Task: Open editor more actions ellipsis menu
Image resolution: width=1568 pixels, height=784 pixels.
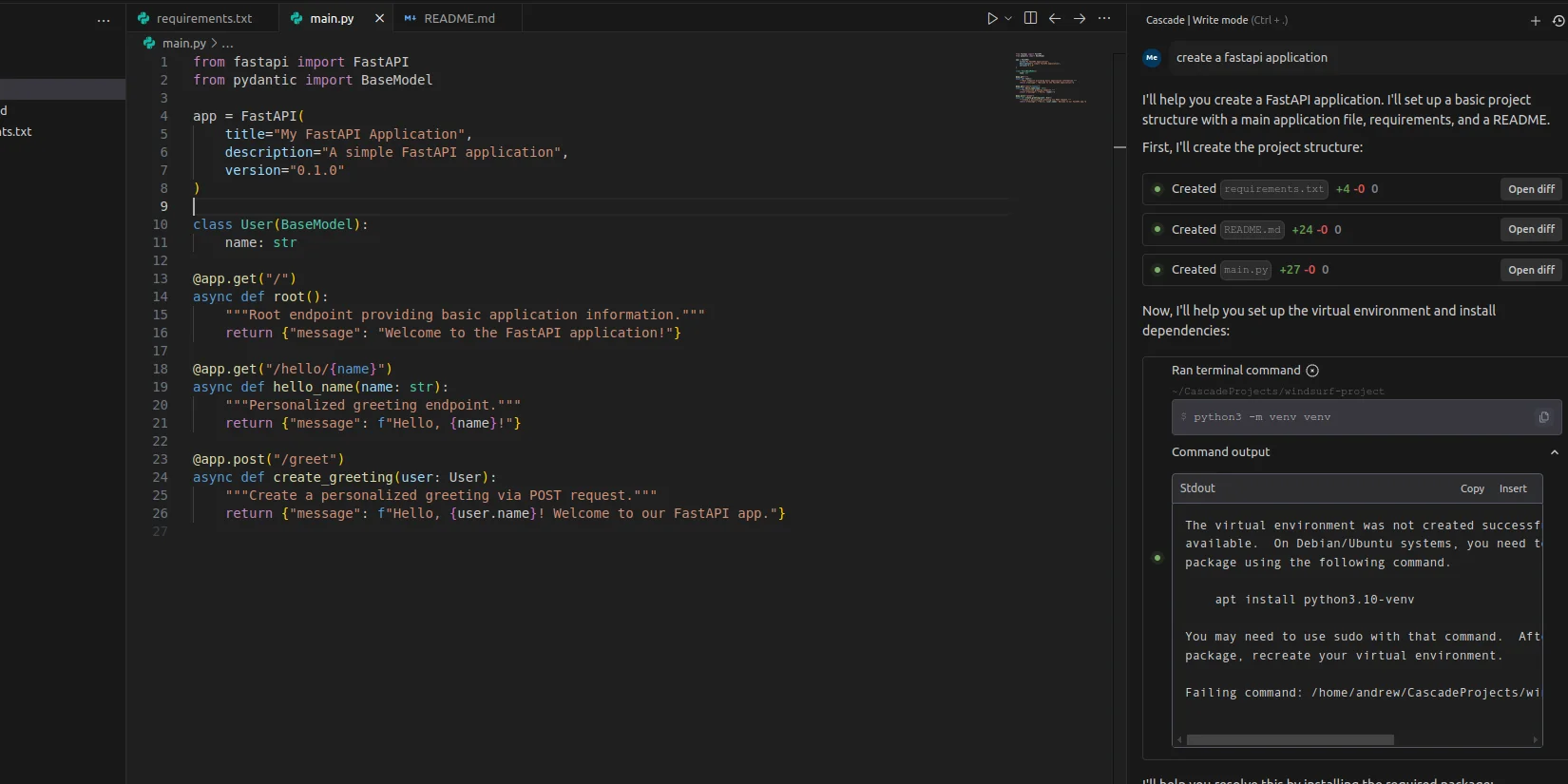Action: click(1104, 18)
